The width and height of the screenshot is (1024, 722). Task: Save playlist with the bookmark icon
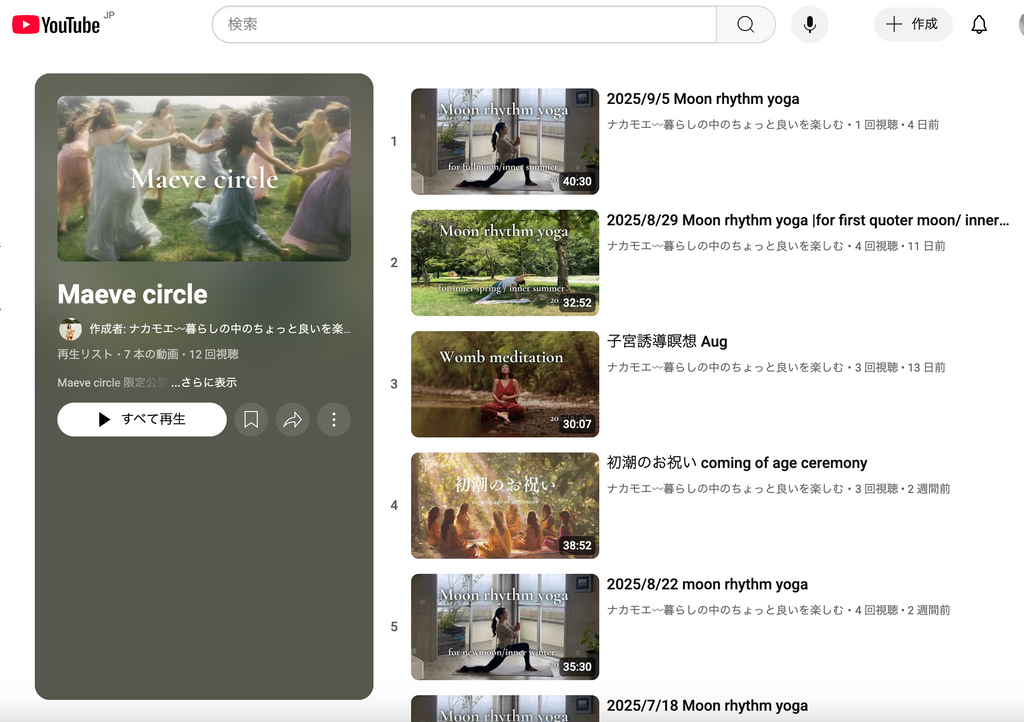point(251,420)
